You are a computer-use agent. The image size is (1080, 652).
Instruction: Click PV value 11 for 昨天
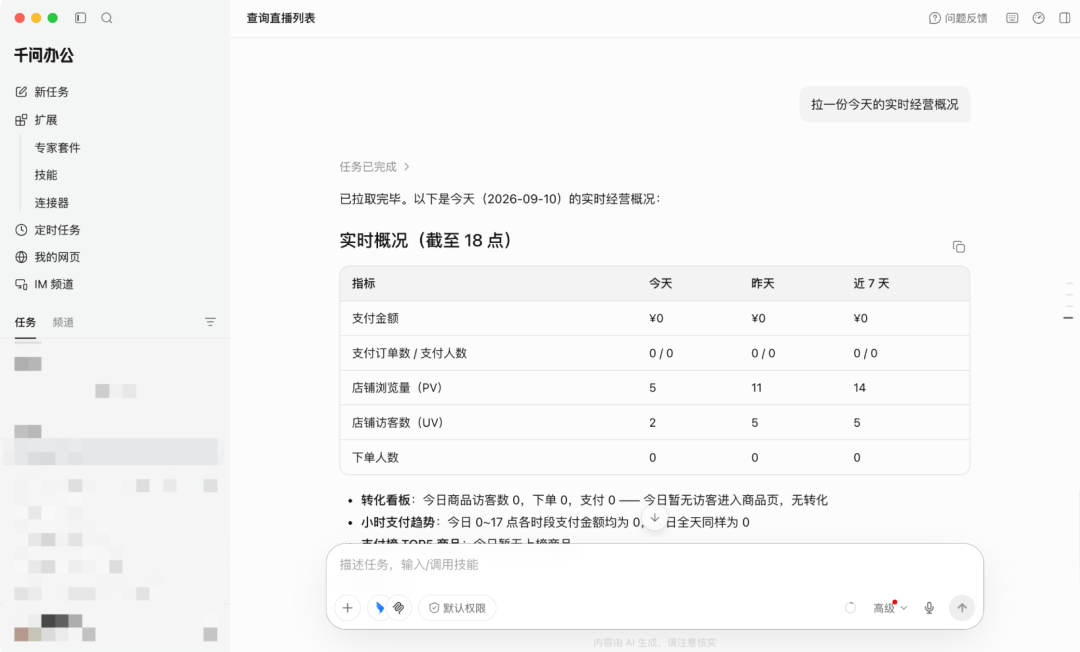coord(756,388)
